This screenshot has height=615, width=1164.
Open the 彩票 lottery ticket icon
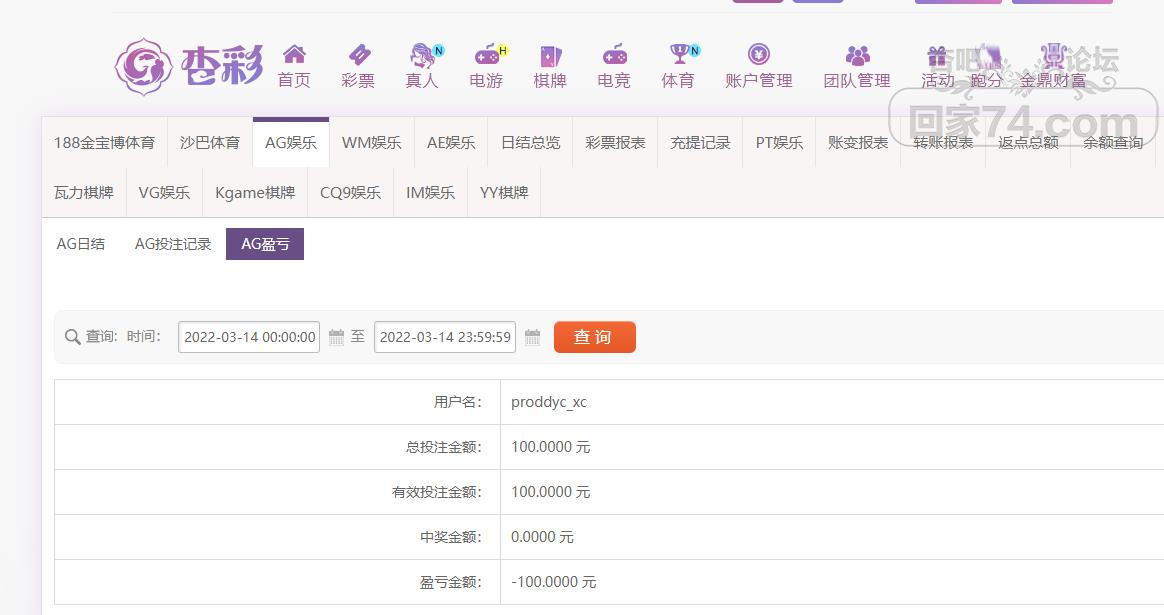359,54
